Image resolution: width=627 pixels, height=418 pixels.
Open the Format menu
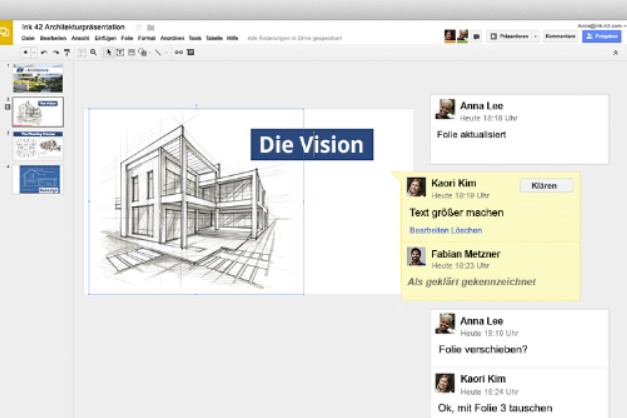click(x=146, y=38)
